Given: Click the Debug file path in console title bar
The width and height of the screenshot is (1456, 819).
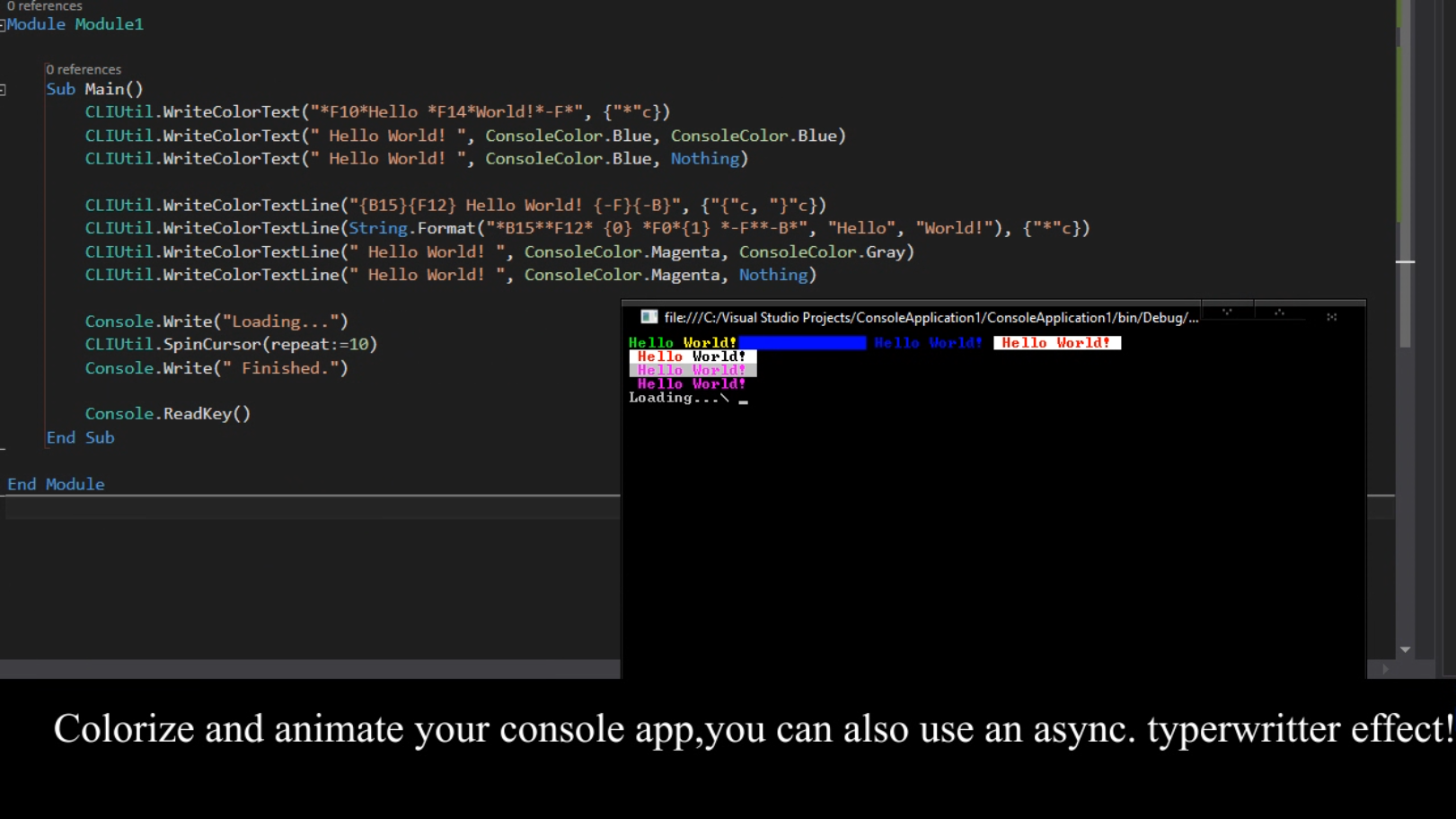Looking at the screenshot, I should [925, 317].
